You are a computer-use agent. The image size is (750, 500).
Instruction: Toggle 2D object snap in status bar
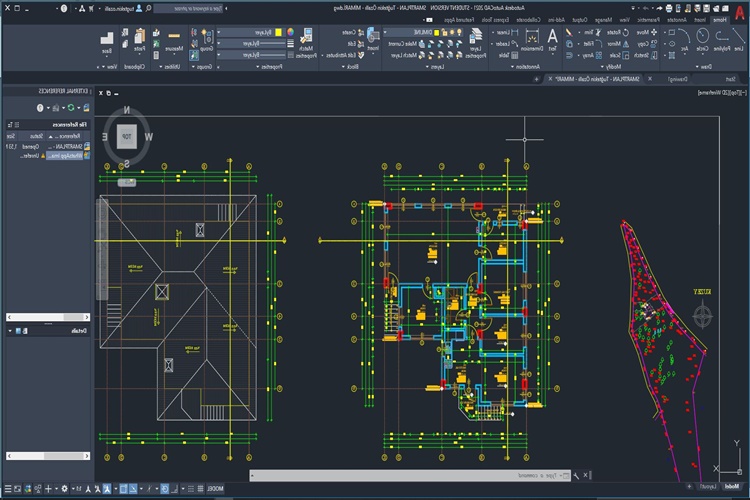123,489
